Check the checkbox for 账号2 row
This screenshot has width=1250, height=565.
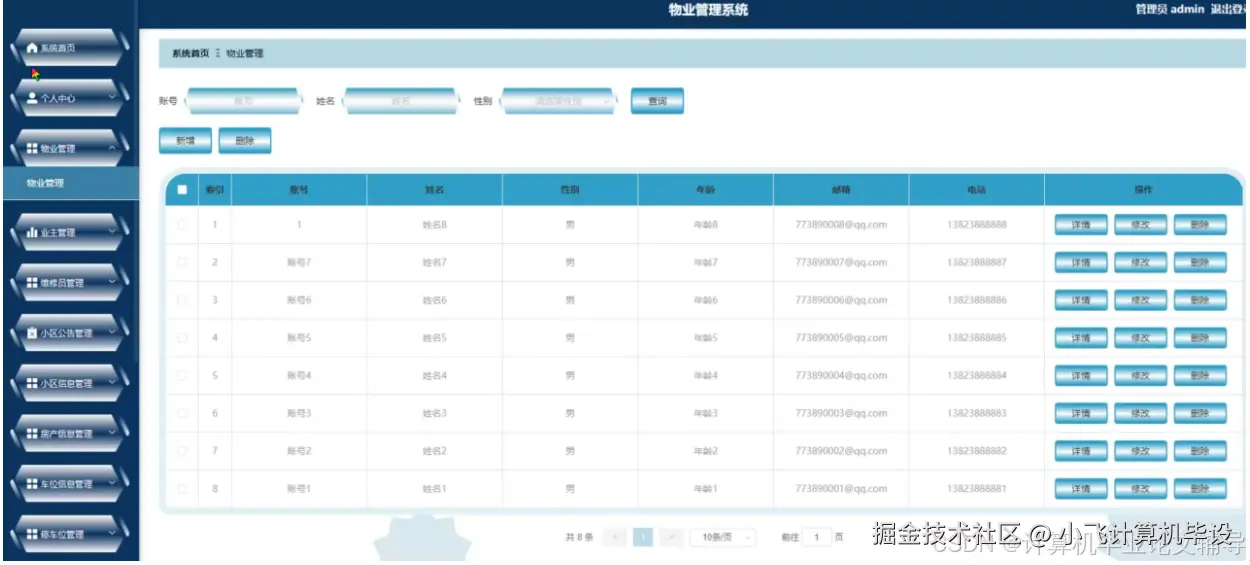(182, 451)
